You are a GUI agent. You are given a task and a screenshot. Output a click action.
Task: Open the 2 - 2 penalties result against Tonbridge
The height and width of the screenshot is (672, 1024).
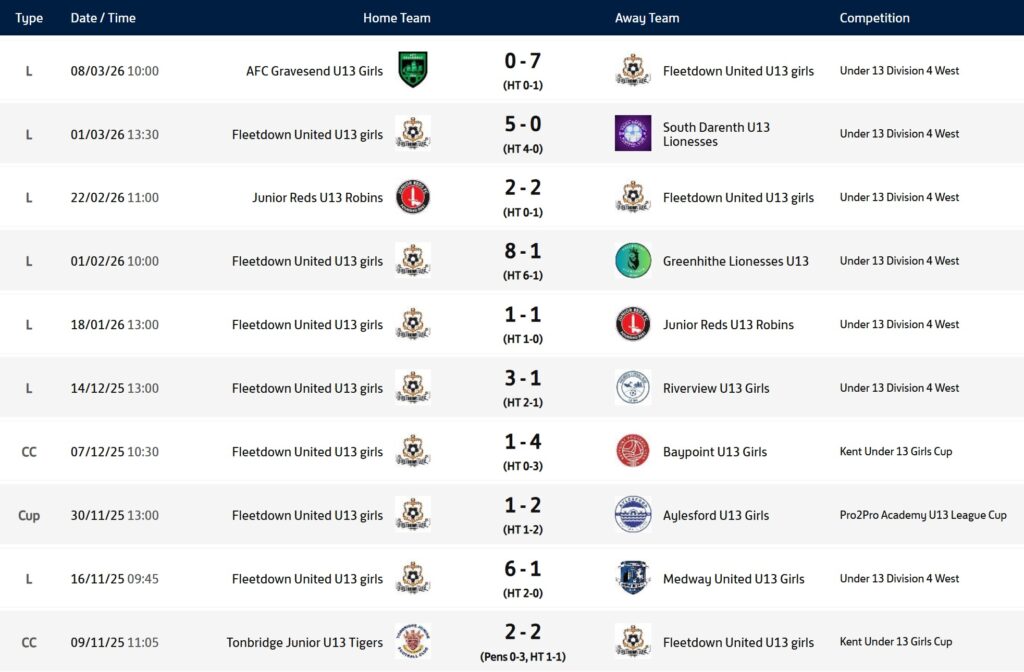click(522, 633)
